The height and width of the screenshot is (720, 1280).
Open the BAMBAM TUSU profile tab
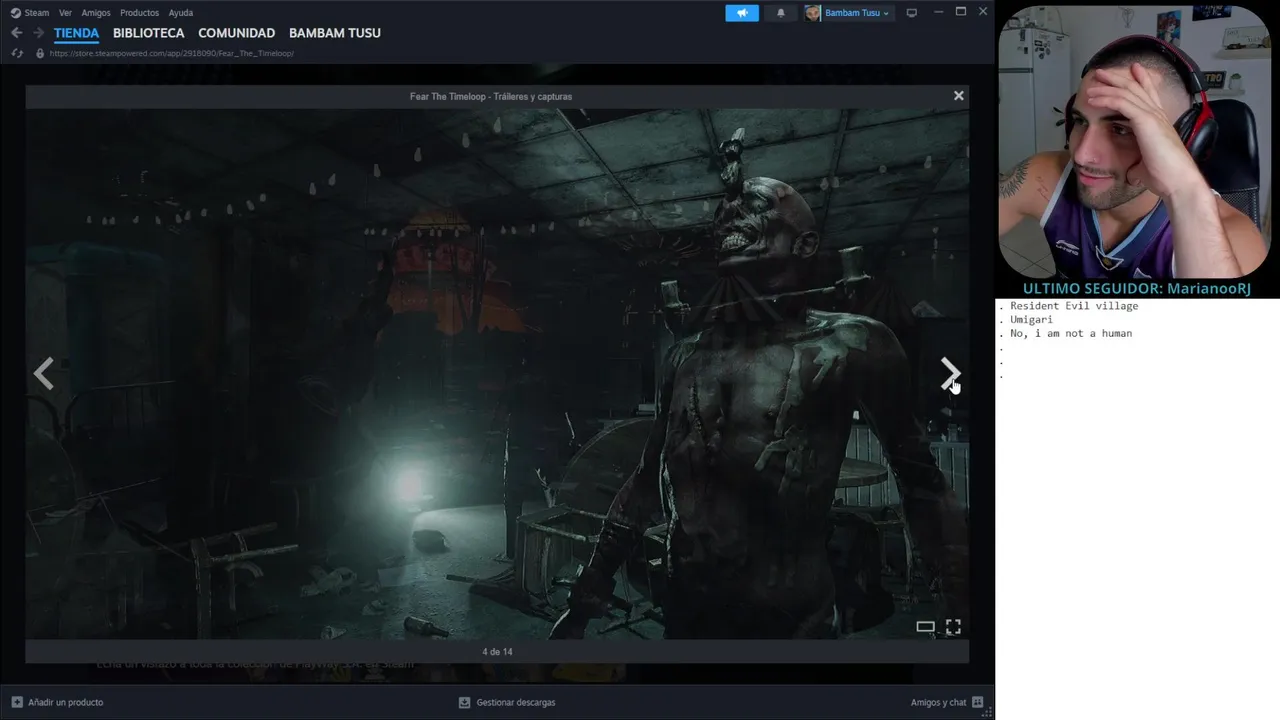(334, 33)
